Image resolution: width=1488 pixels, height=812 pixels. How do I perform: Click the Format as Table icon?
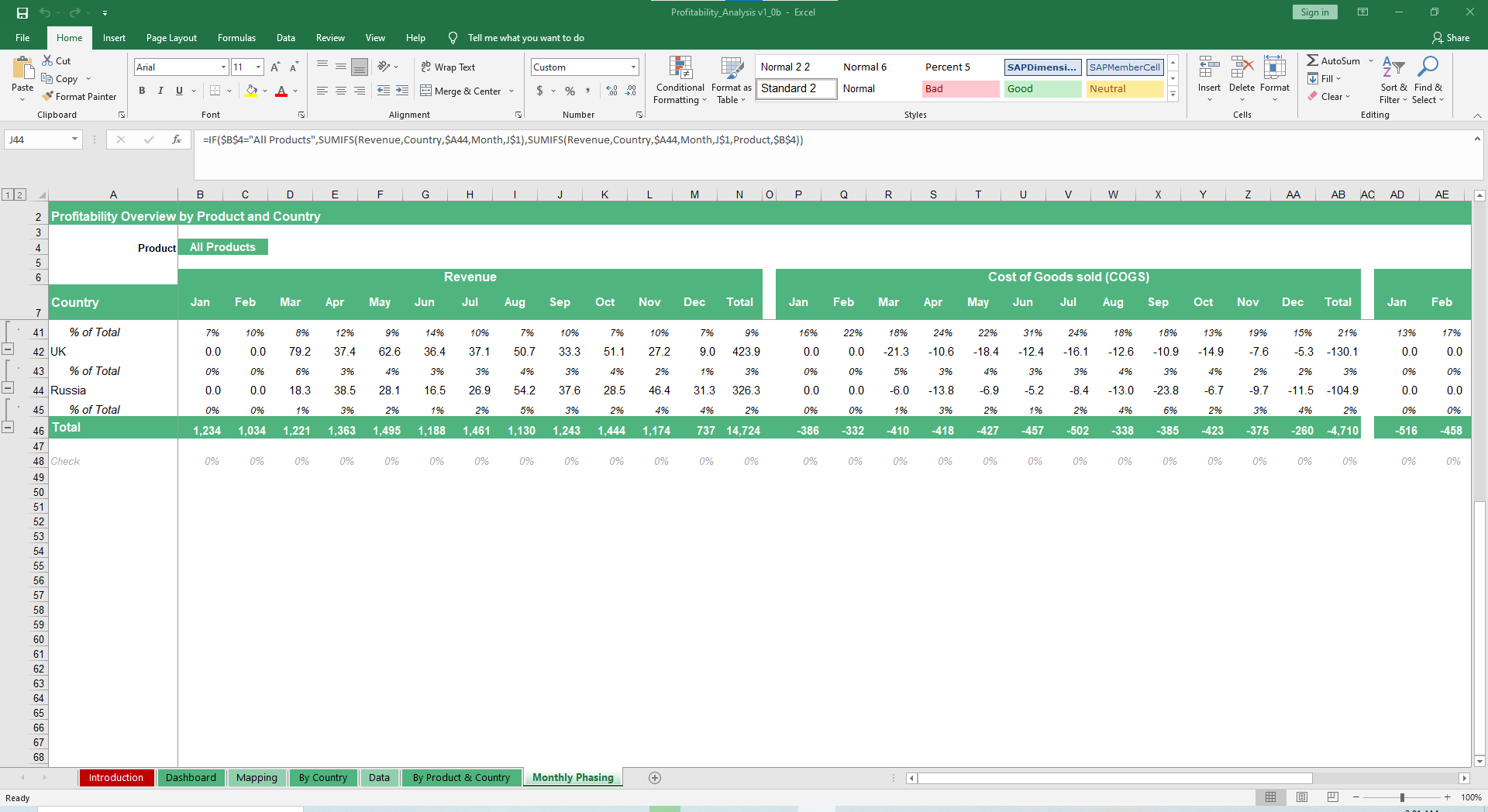pyautogui.click(x=731, y=69)
